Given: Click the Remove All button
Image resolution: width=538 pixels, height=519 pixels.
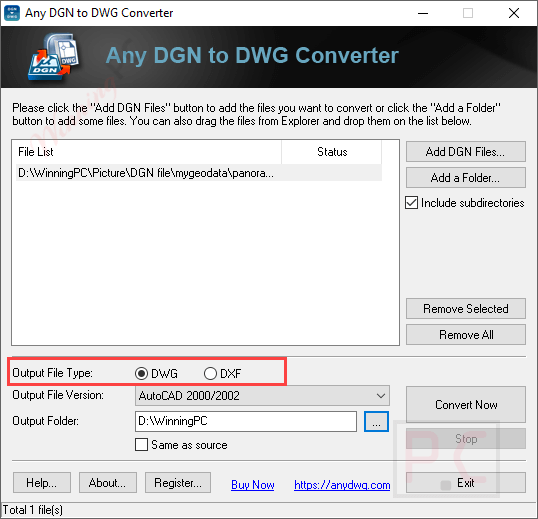Looking at the screenshot, I should [466, 335].
